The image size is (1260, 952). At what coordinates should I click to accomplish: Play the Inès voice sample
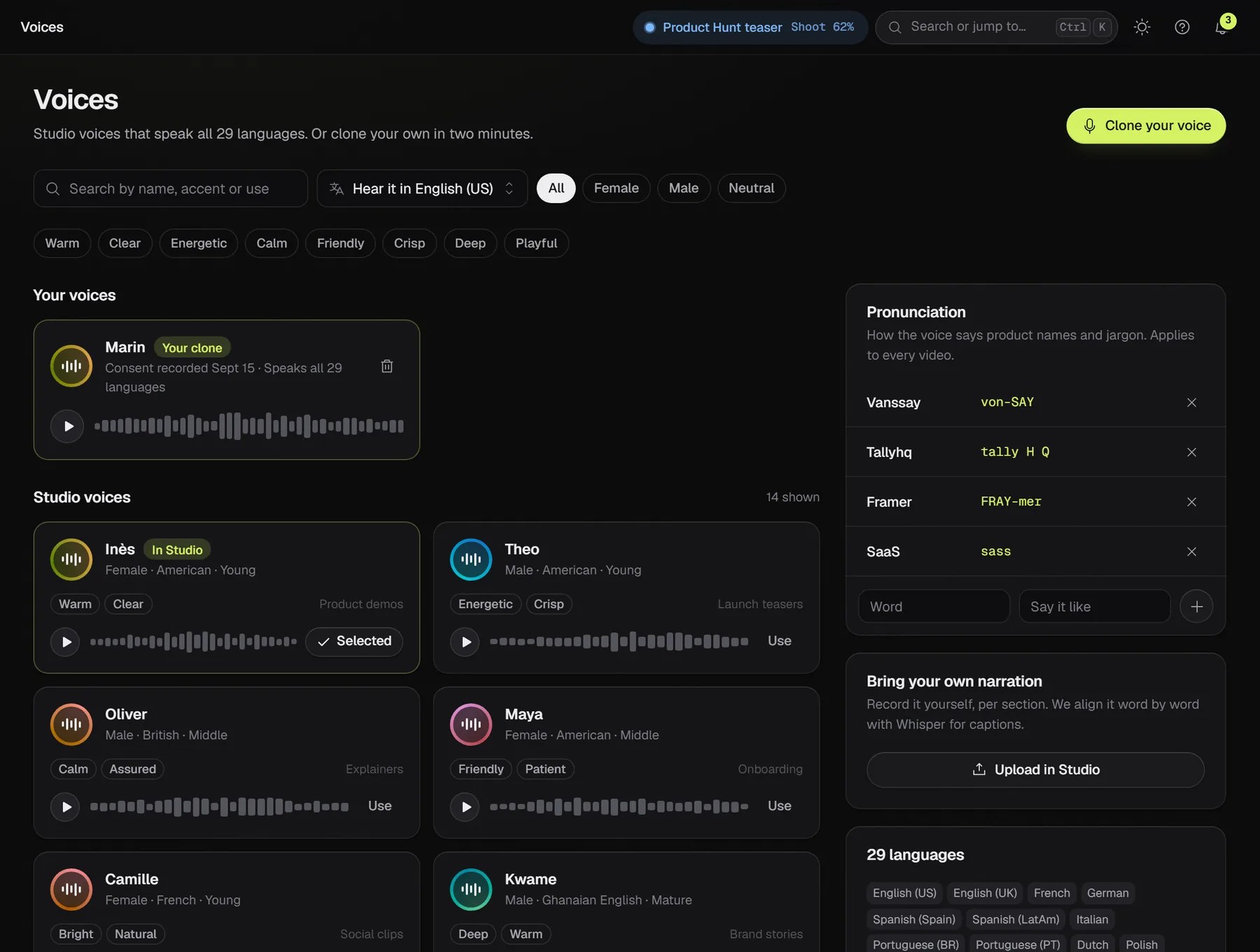click(65, 641)
